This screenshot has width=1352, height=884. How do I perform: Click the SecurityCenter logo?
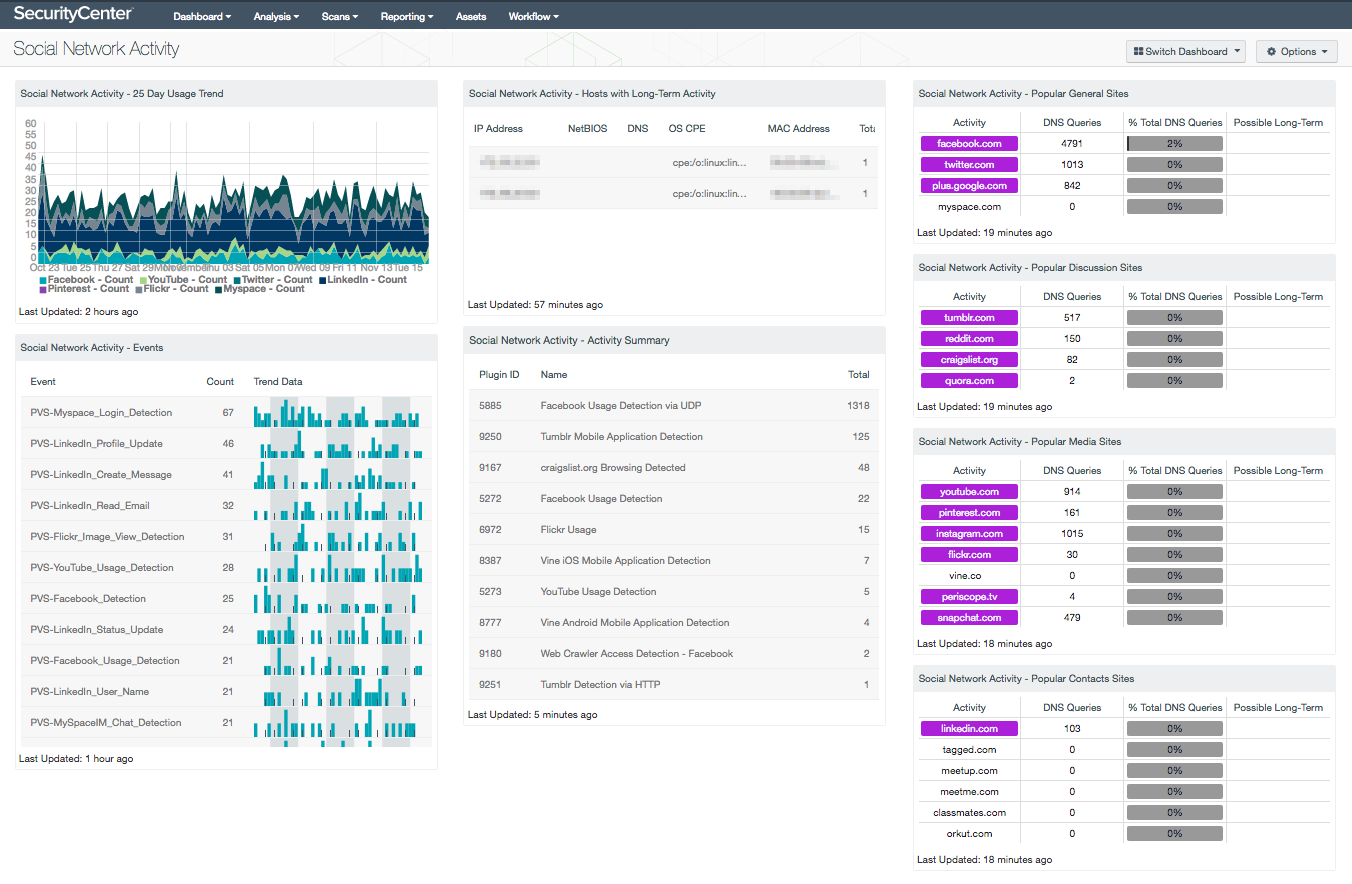[x=73, y=15]
